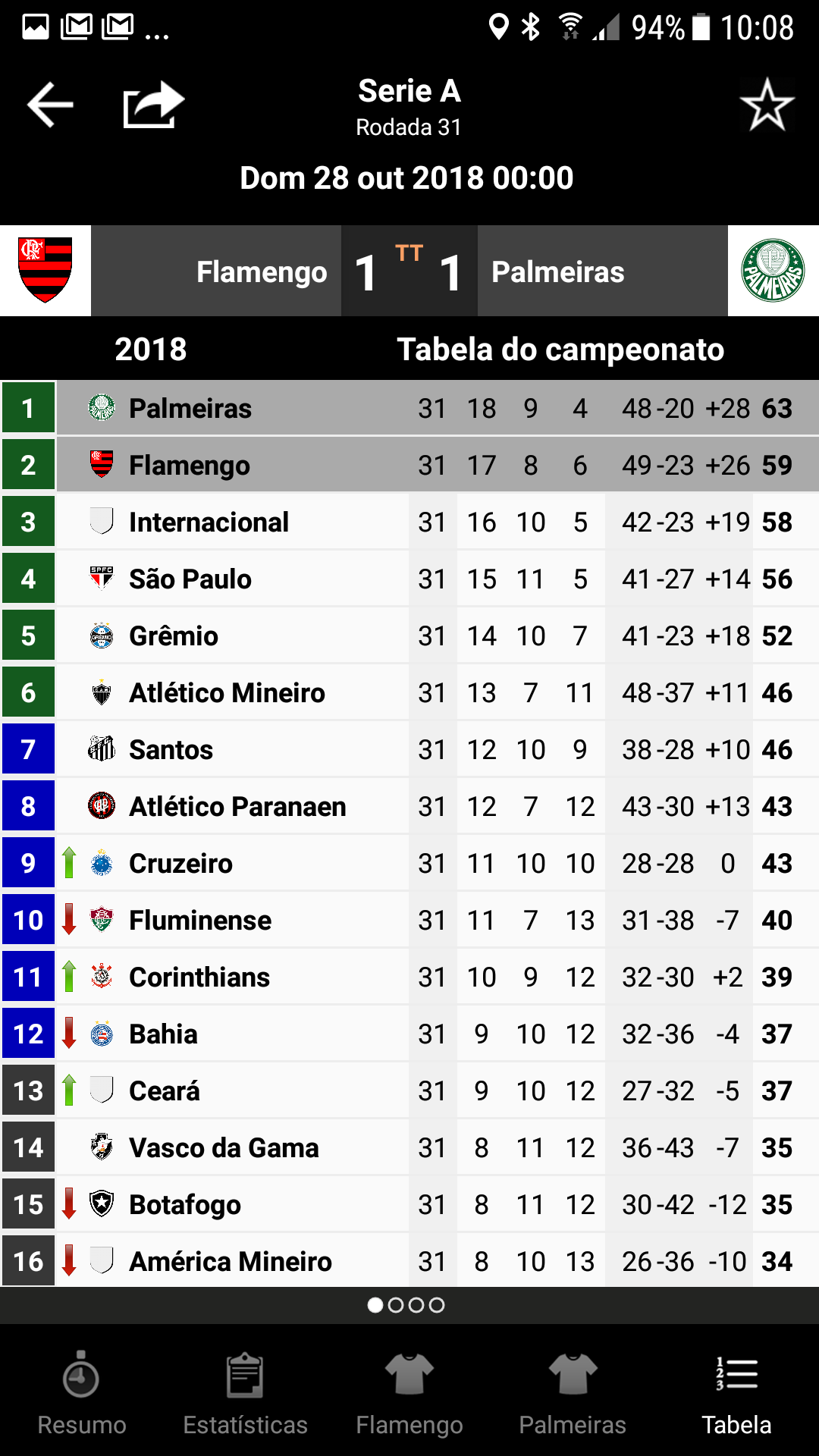This screenshot has width=819, height=1456.
Task: Select the second page indicator dot
Action: point(395,1305)
